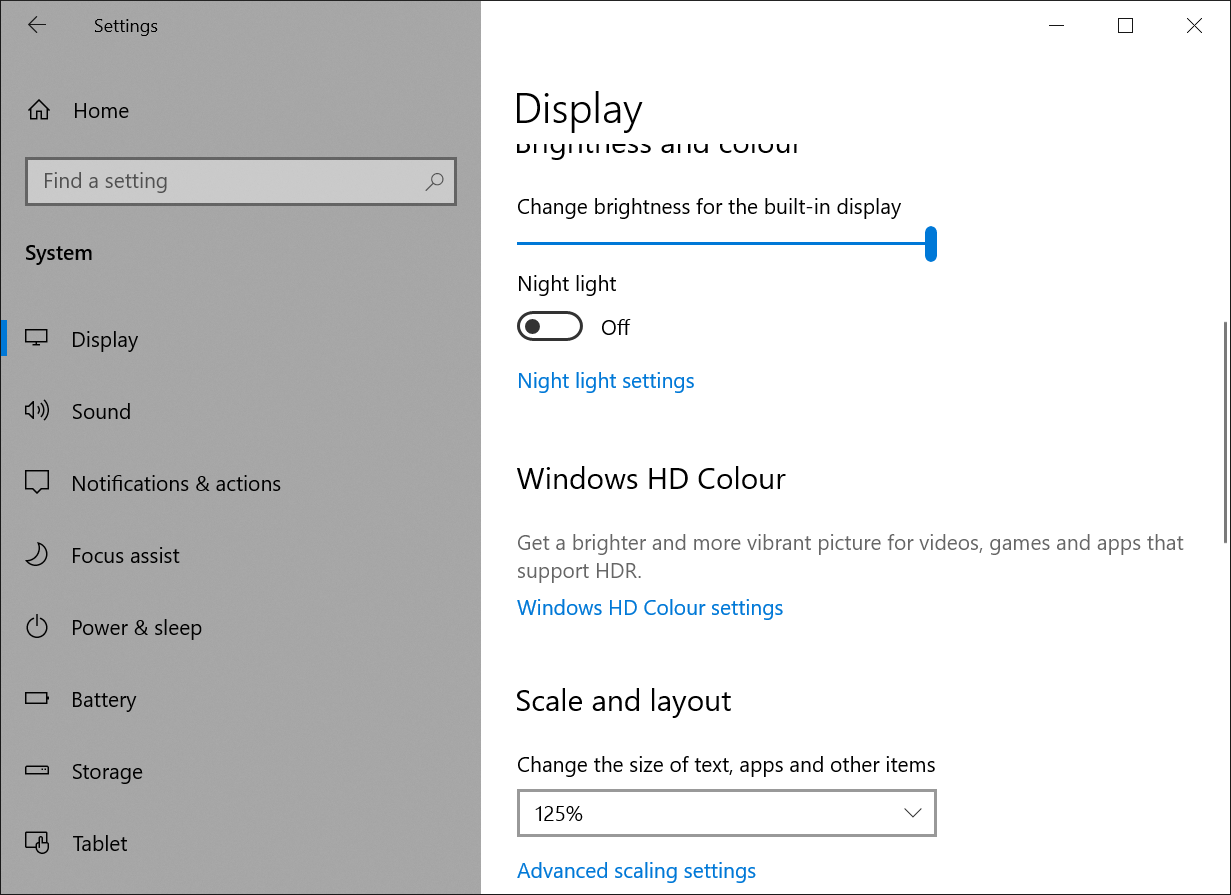The height and width of the screenshot is (895, 1231).
Task: Open Battery label in sidebar
Action: (104, 700)
